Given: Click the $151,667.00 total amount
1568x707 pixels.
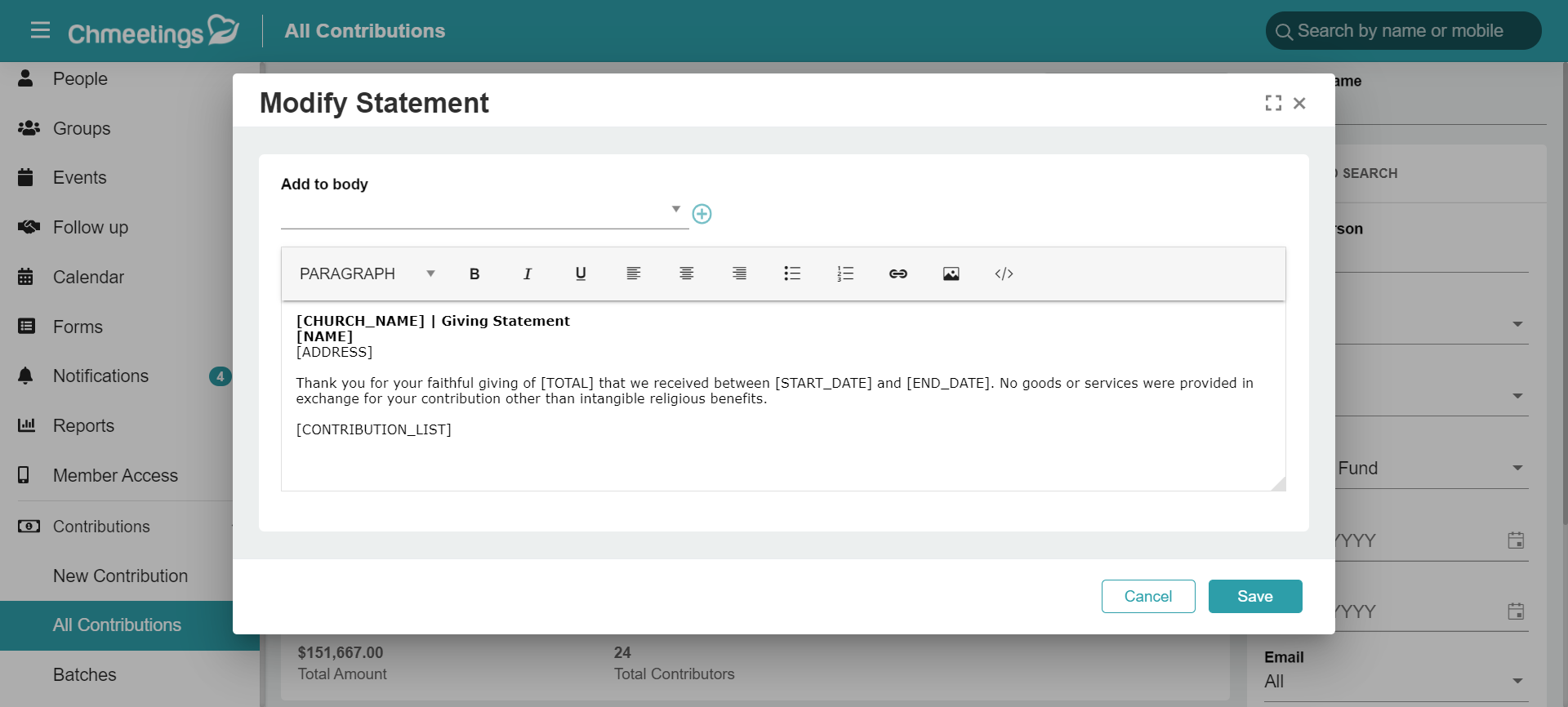Looking at the screenshot, I should pyautogui.click(x=341, y=652).
